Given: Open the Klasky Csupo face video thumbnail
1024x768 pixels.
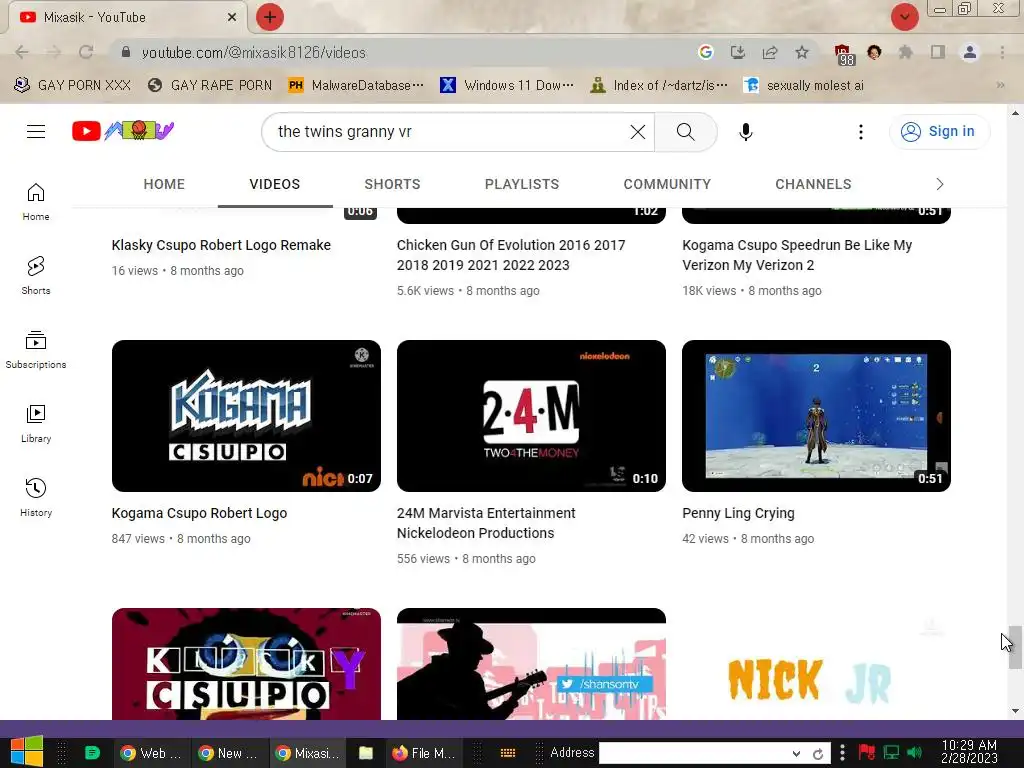Looking at the screenshot, I should [246, 664].
